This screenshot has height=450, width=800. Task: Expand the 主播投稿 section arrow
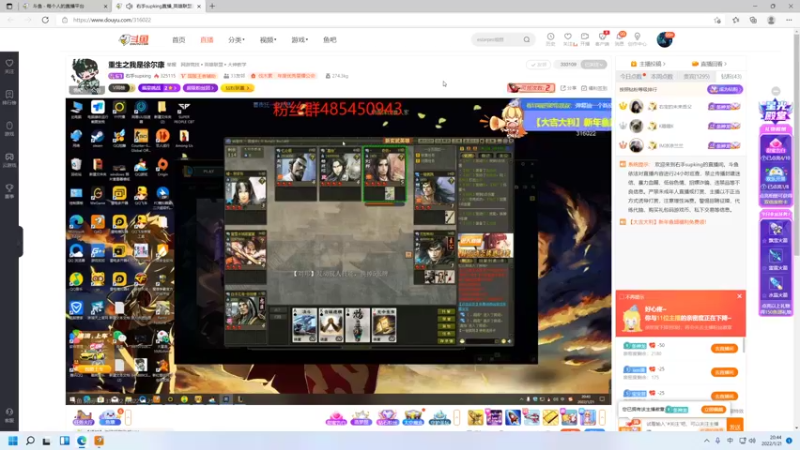pos(664,64)
